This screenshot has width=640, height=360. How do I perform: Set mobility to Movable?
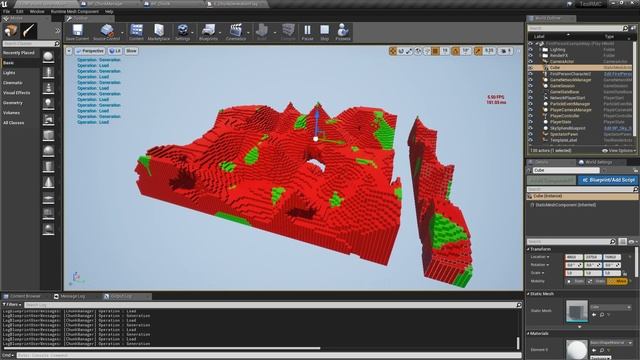pos(617,281)
